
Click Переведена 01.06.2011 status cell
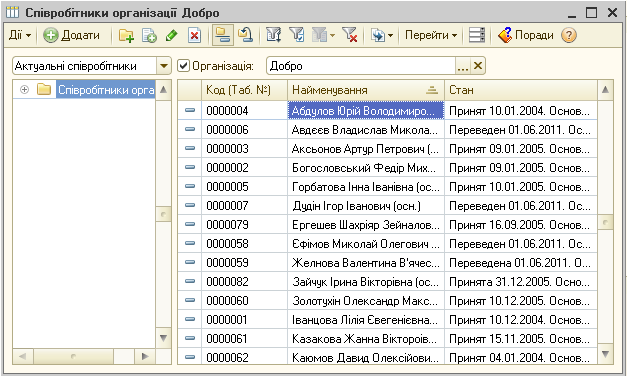pos(521,262)
